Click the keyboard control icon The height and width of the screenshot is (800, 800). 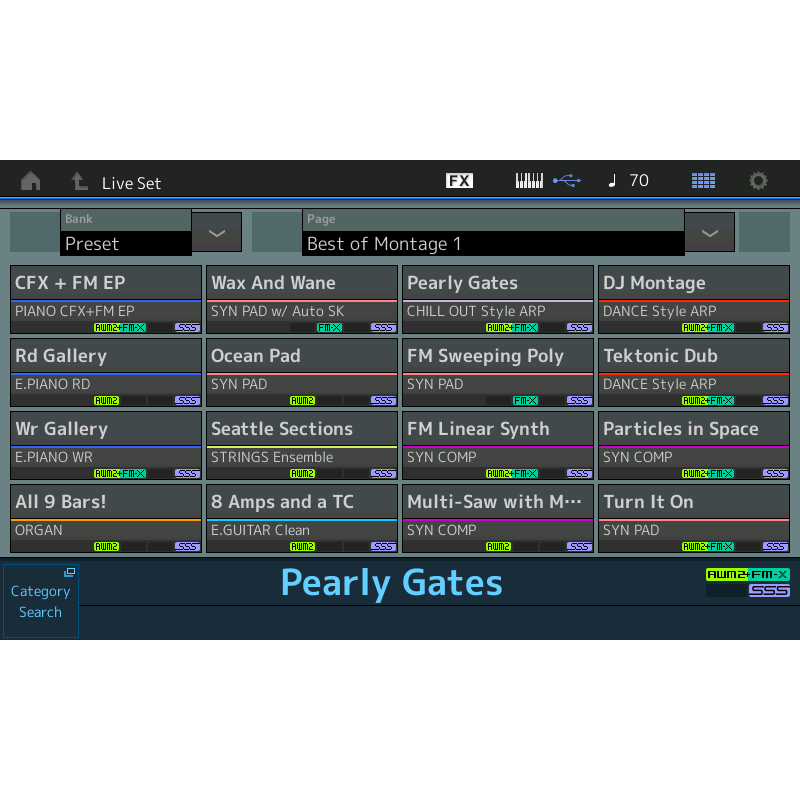[529, 181]
